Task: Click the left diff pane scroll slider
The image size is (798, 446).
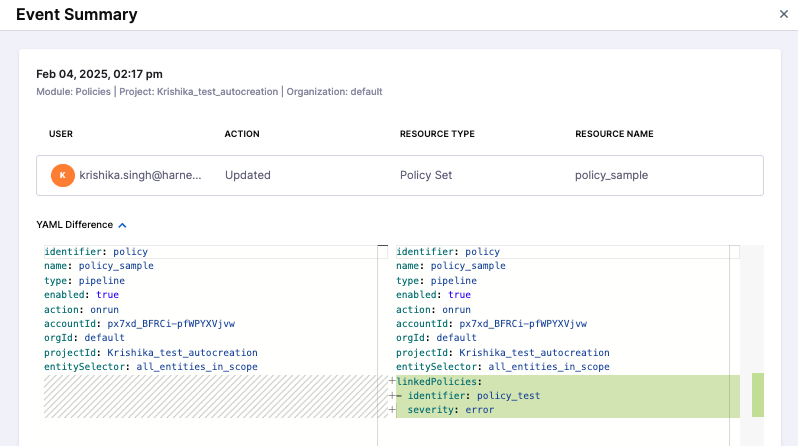Action: pyautogui.click(x=381, y=251)
